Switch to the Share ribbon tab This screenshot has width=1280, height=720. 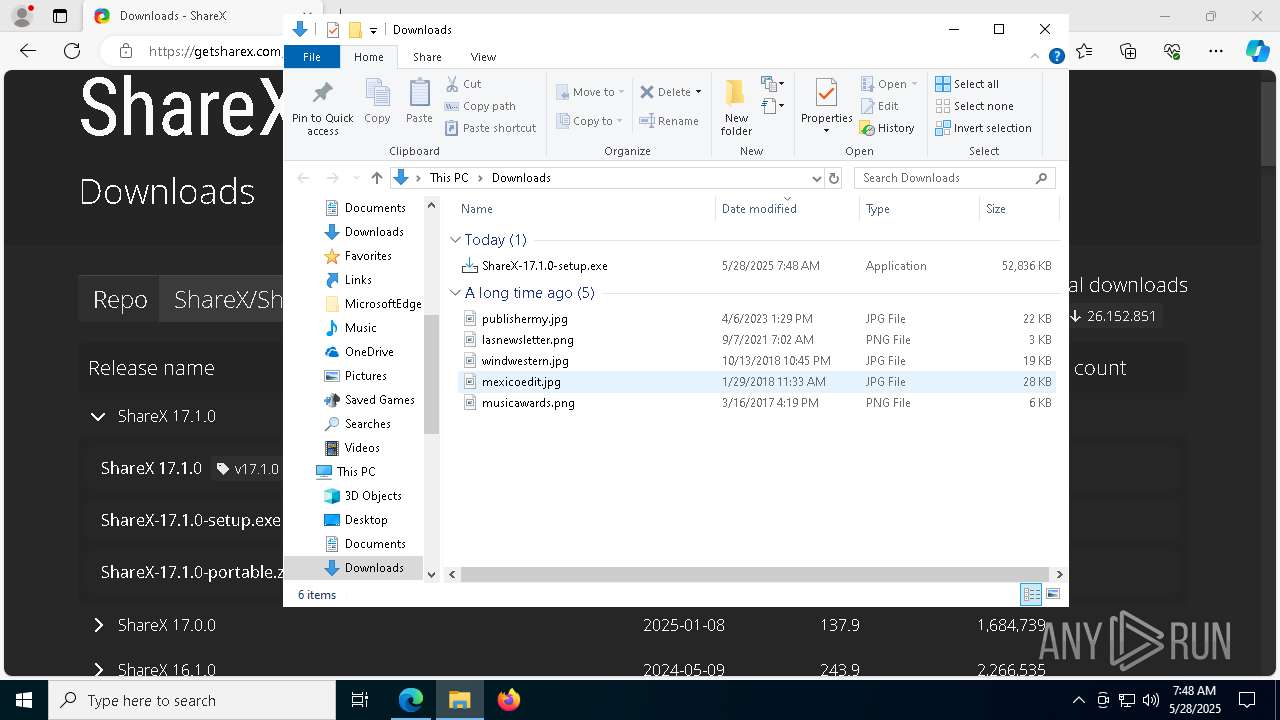pos(427,57)
